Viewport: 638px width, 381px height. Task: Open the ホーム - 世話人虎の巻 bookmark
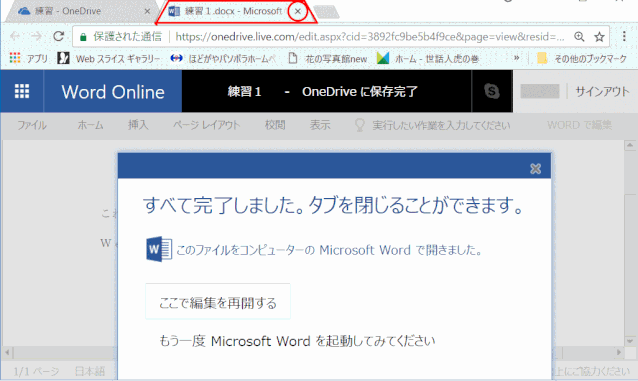(x=428, y=59)
